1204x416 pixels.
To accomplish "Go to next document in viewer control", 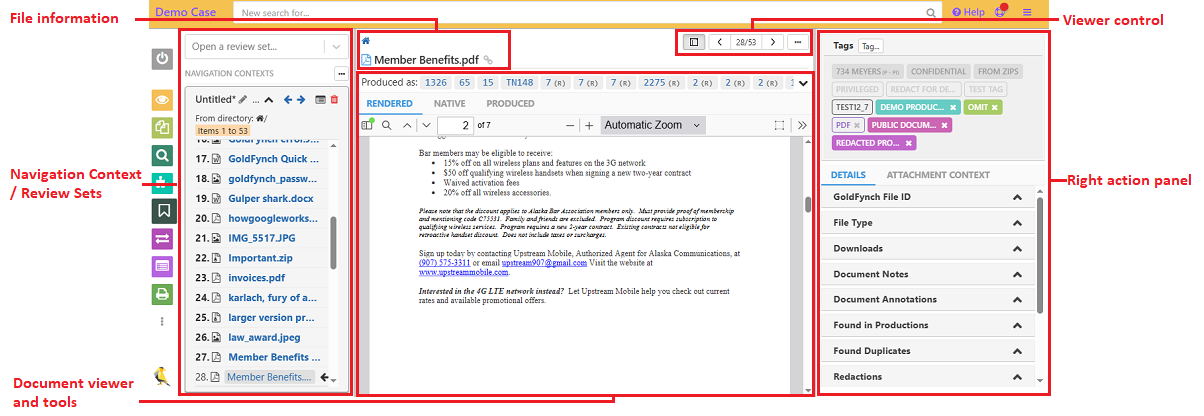I will click(x=772, y=43).
